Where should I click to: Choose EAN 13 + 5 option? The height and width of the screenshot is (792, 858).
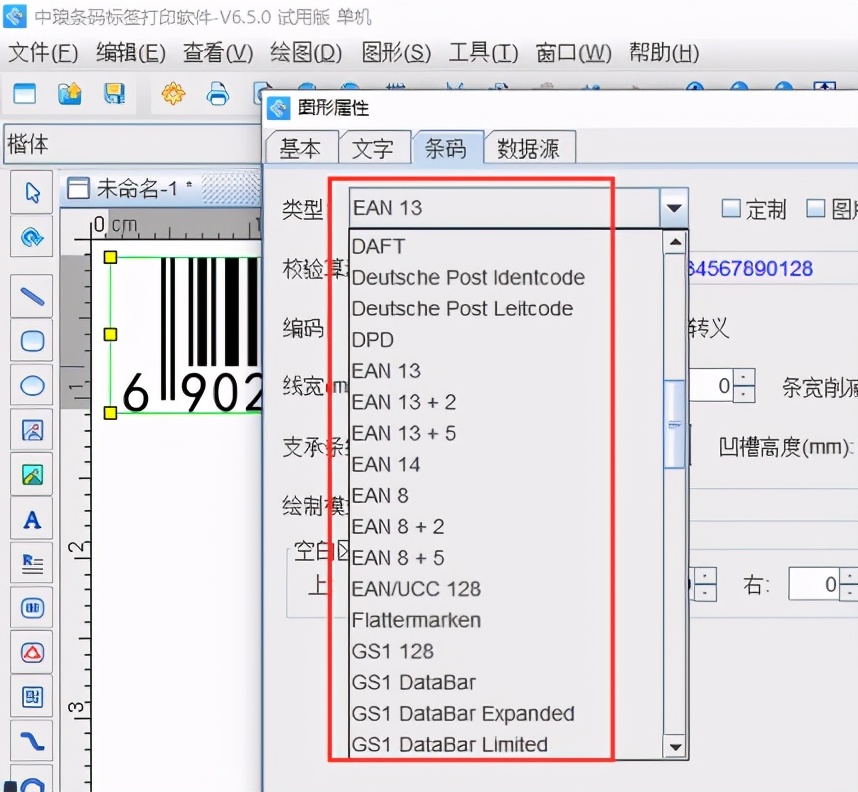click(x=506, y=433)
